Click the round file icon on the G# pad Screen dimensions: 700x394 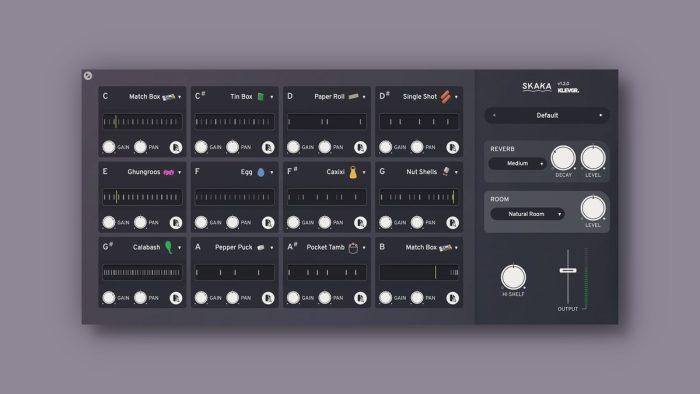point(176,298)
